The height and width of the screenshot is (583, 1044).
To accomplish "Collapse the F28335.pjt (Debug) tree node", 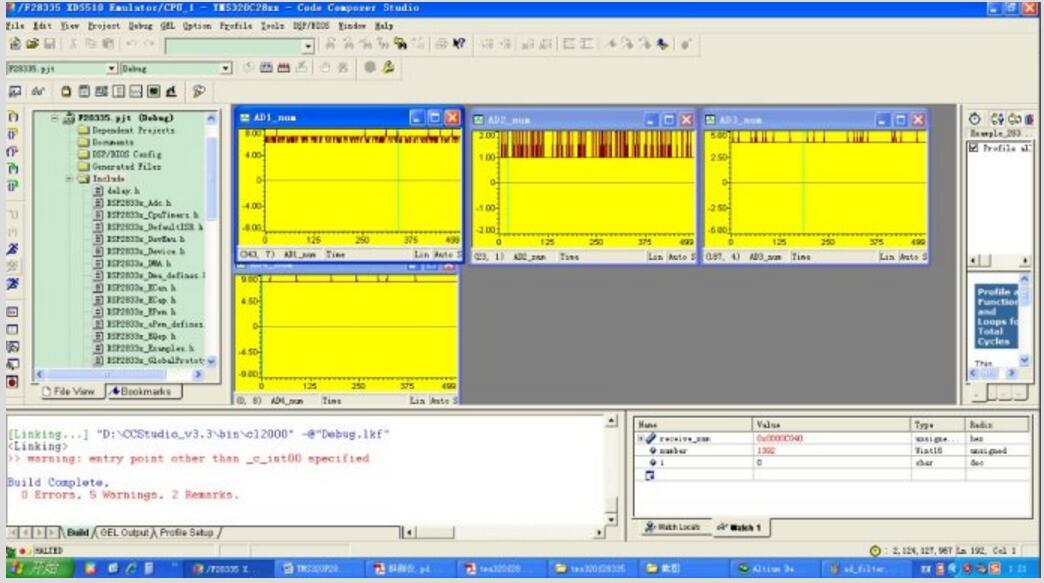I will 55,118.
